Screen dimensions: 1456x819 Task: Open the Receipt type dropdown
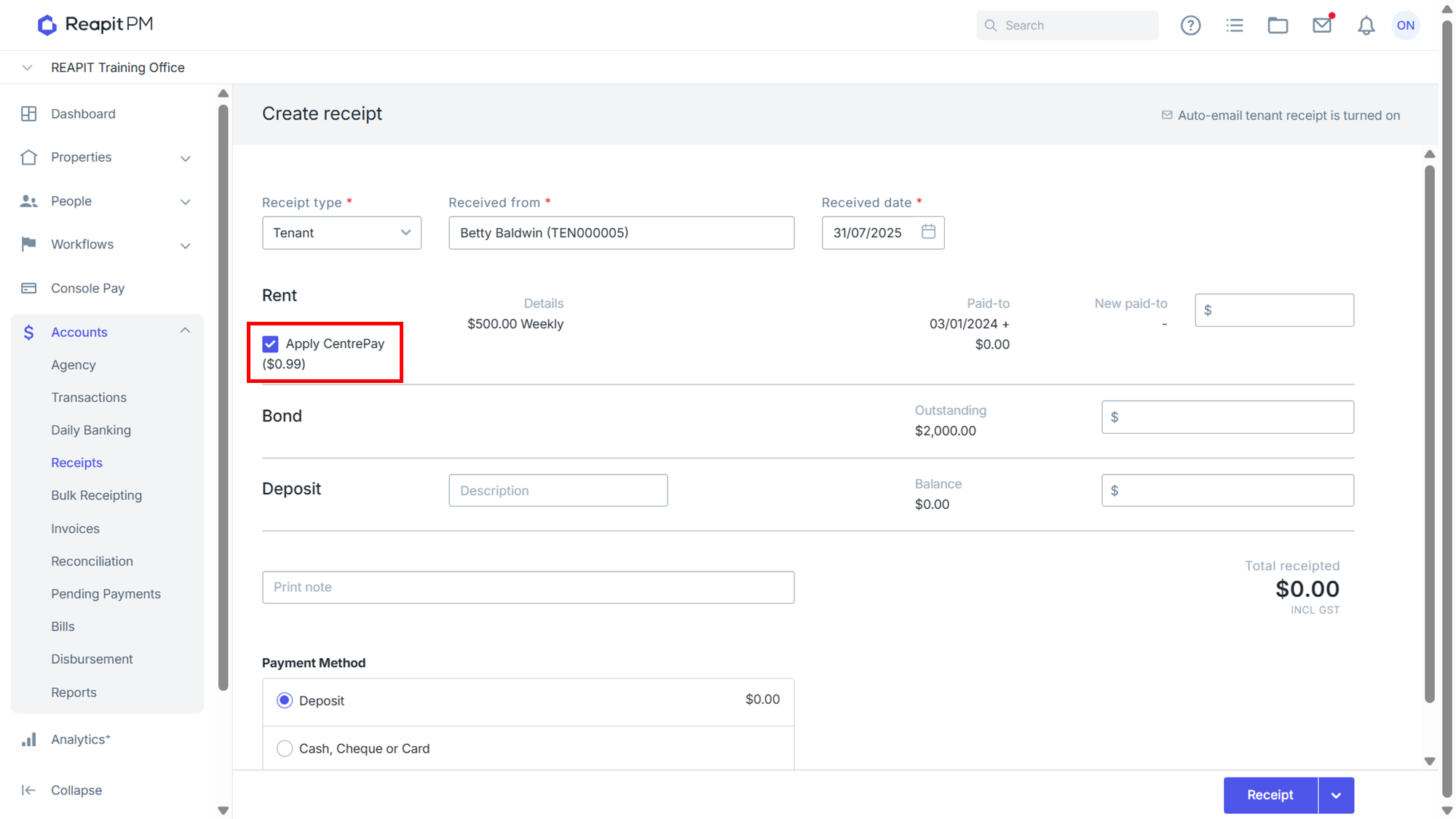[341, 233]
